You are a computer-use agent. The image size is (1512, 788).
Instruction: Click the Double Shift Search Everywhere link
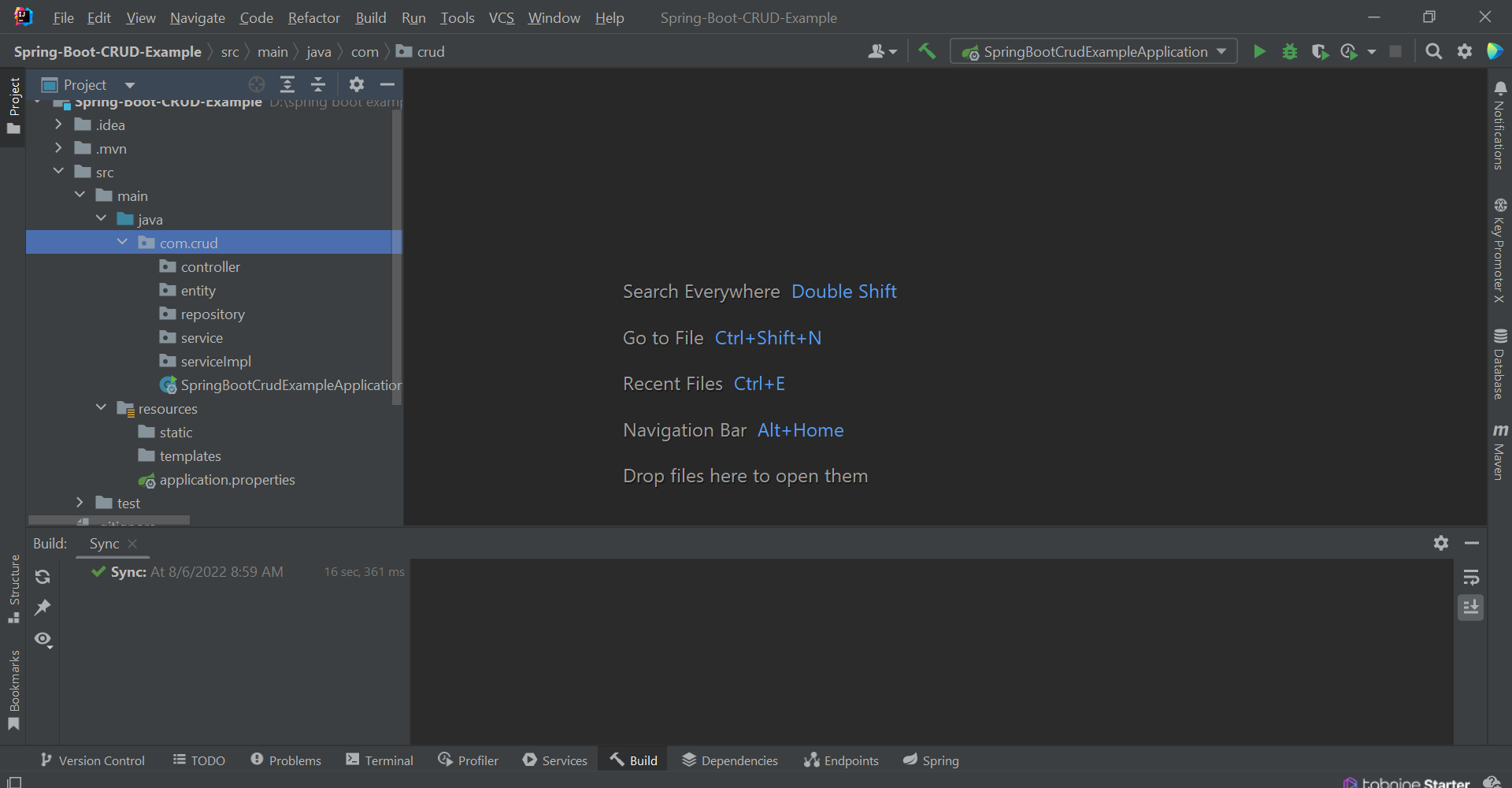(x=843, y=291)
